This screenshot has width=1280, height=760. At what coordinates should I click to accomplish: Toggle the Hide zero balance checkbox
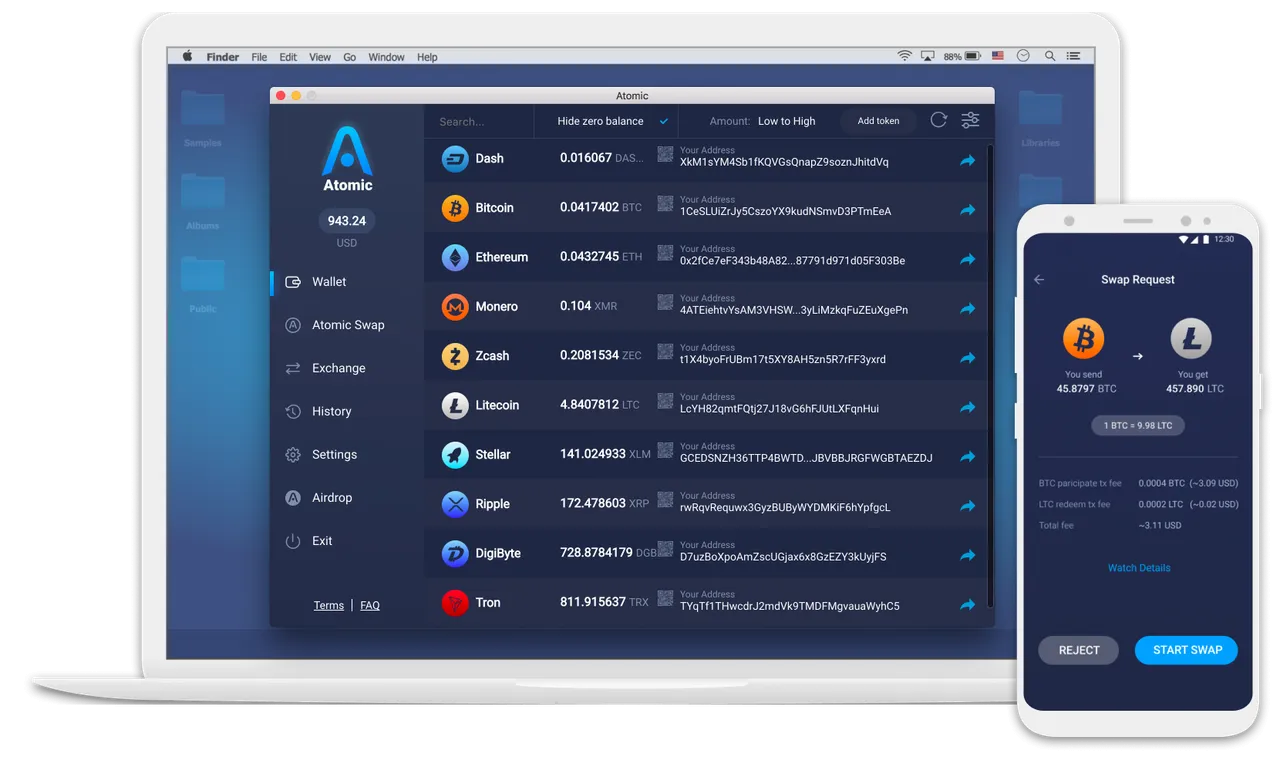(x=663, y=121)
